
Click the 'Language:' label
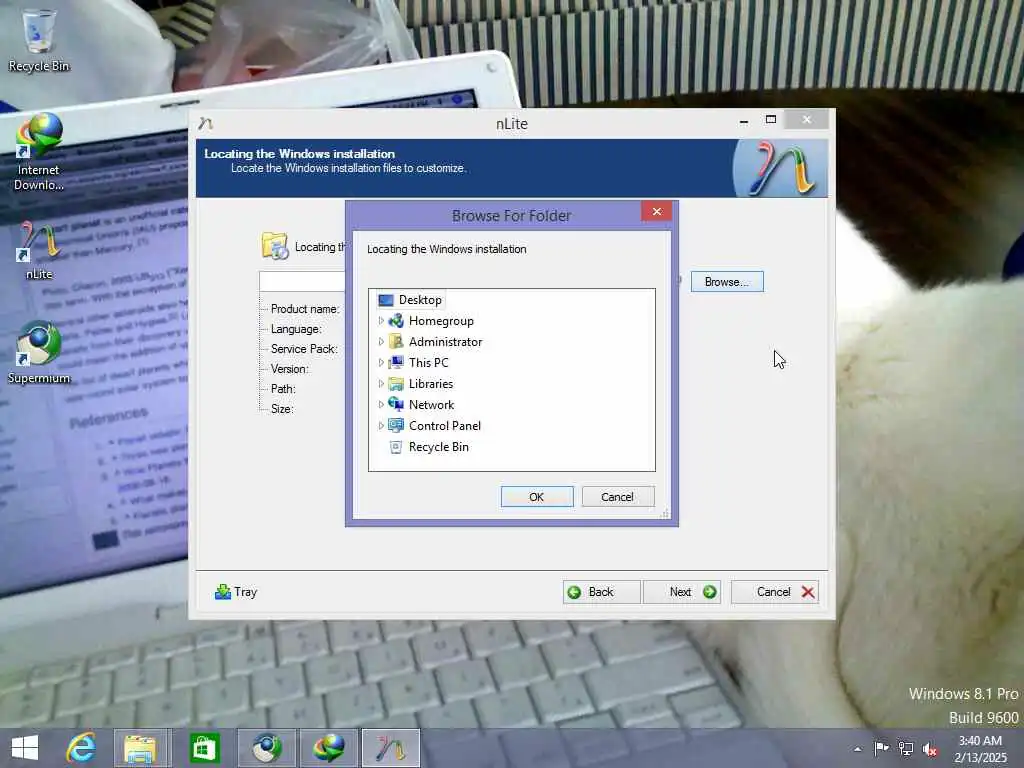tap(296, 329)
